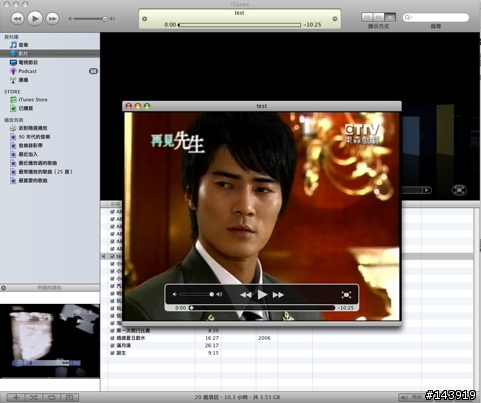The width and height of the screenshot is (481, 403).
Task: Click the iTunes toolbar Previous track button
Action: 17,19
